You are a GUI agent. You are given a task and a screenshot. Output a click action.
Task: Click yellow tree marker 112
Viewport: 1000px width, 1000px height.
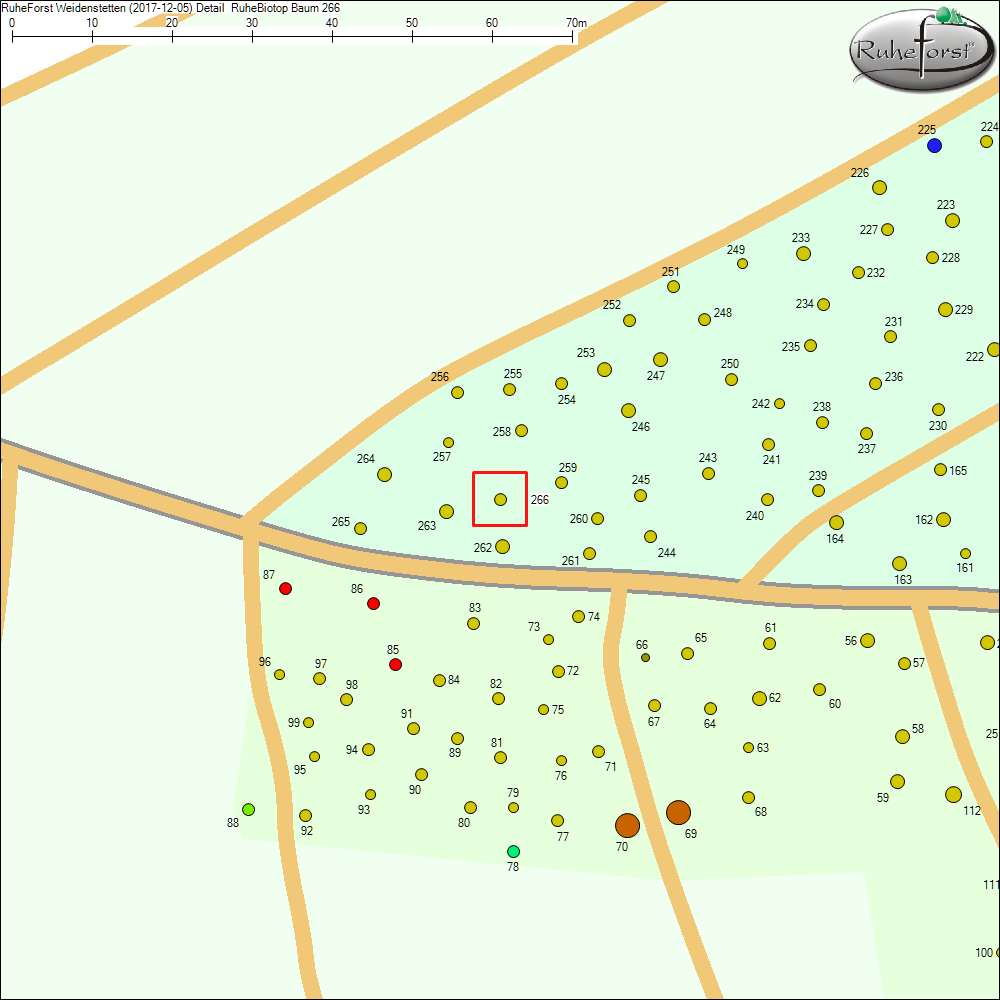(x=953, y=794)
